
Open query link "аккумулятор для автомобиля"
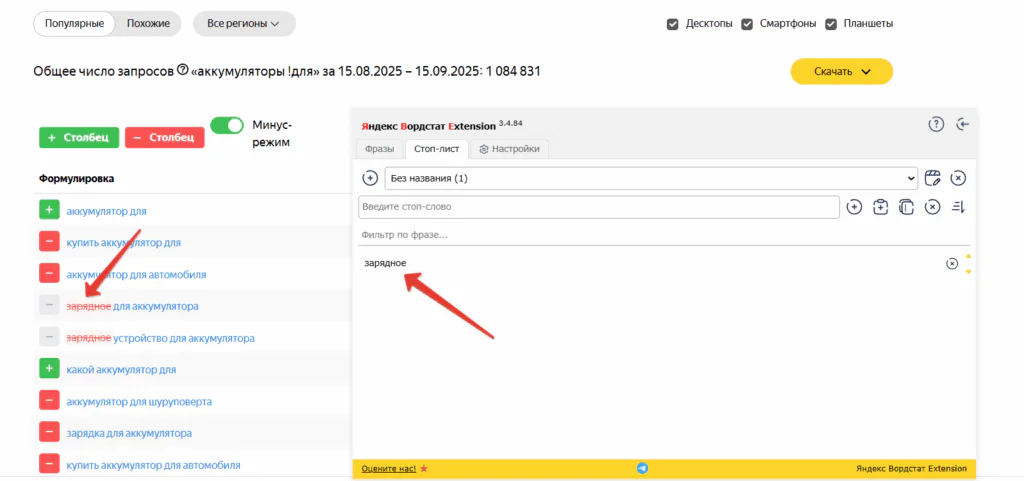(136, 275)
